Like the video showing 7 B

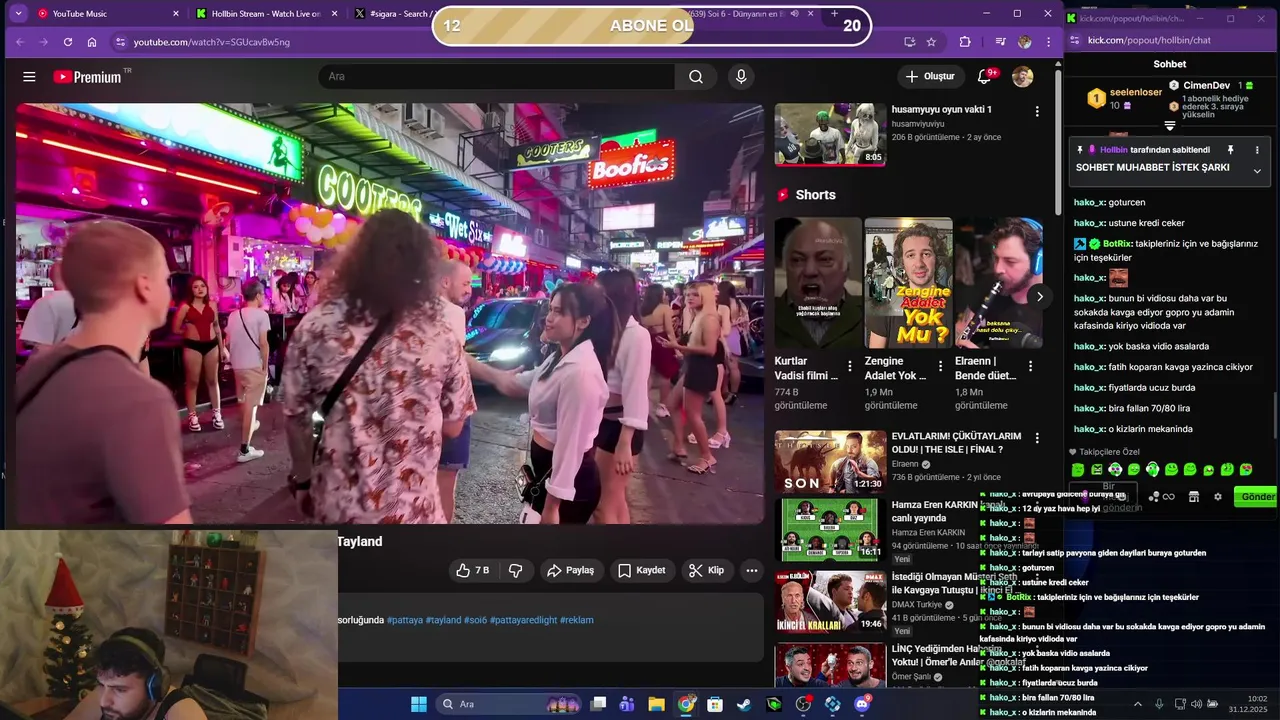(x=472, y=570)
